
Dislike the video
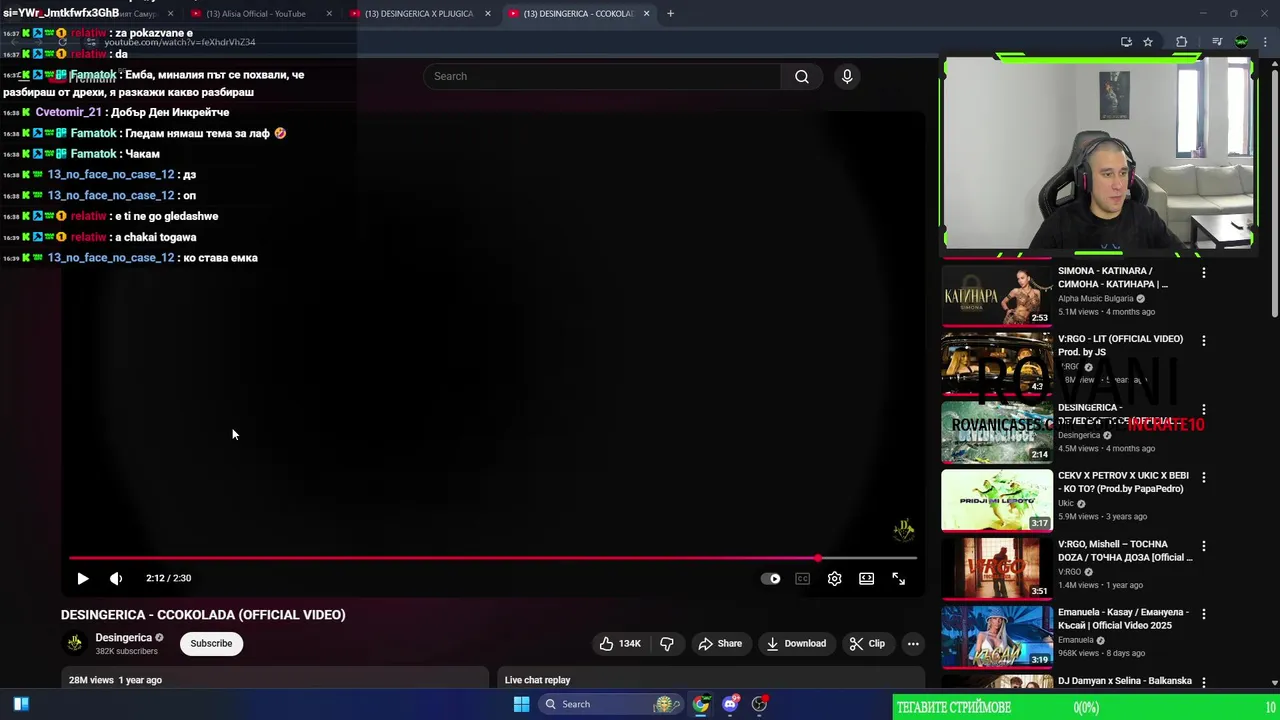coord(667,643)
